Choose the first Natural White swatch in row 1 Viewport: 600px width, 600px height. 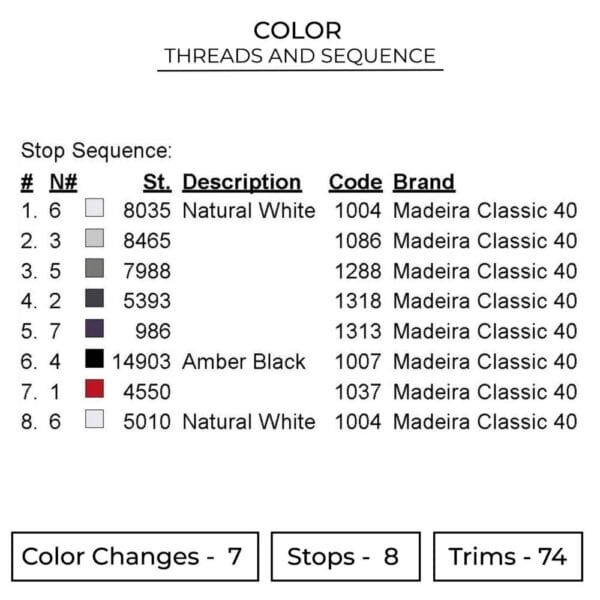click(95, 209)
